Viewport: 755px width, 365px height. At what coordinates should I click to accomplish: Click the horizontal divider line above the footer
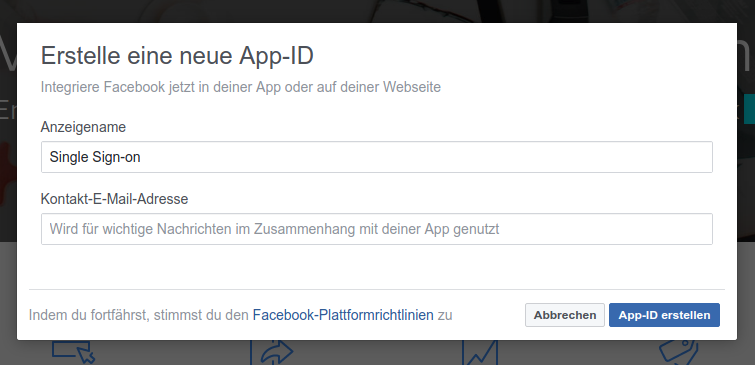377,290
